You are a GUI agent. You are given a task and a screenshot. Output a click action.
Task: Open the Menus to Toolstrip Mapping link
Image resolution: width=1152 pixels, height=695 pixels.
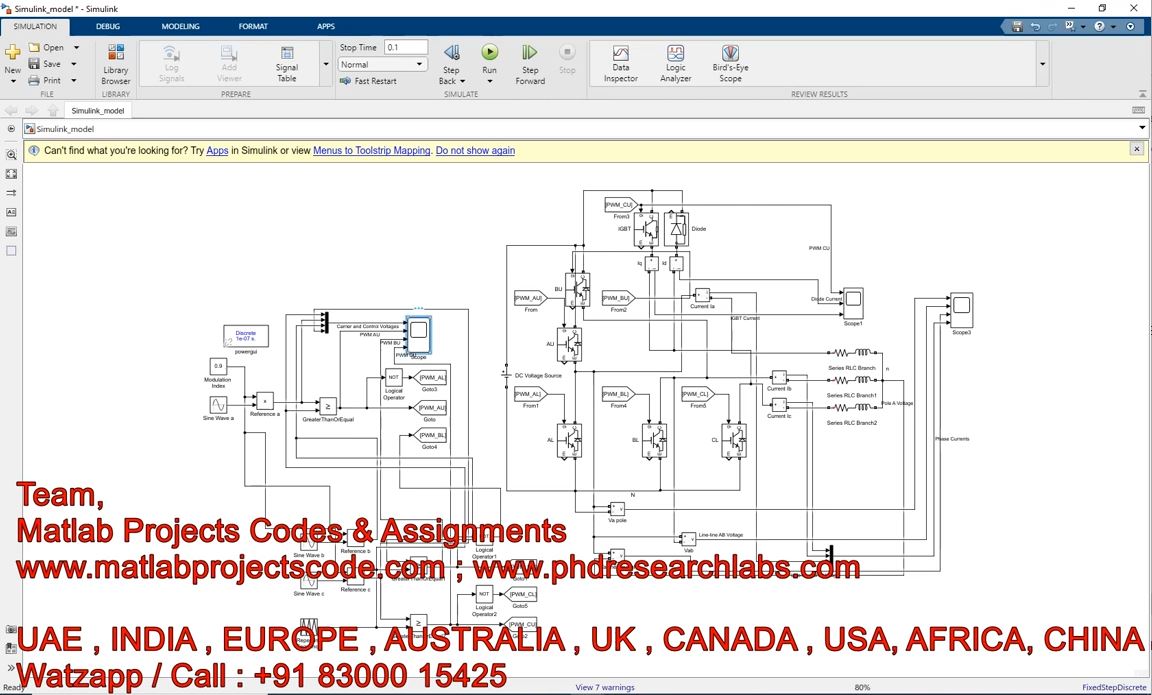pyautogui.click(x=372, y=150)
